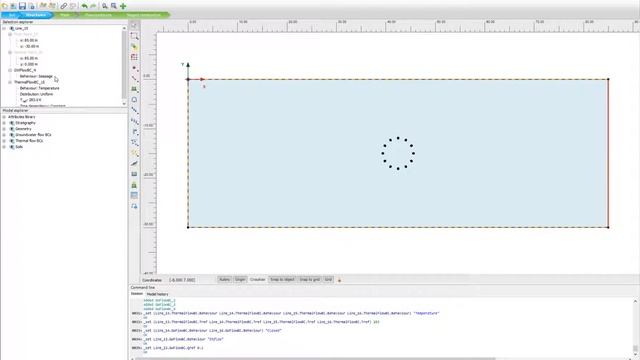The width and height of the screenshot is (640, 360).
Task: Click the Behaviour: Seepage property row
Action: pyautogui.click(x=36, y=76)
